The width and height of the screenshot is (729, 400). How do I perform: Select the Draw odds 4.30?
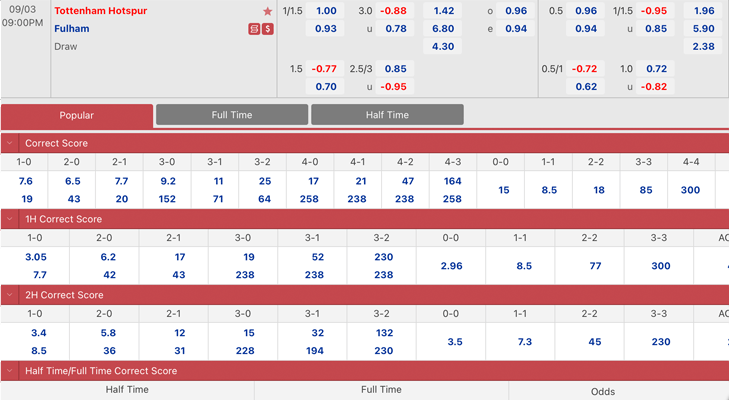pyautogui.click(x=442, y=47)
